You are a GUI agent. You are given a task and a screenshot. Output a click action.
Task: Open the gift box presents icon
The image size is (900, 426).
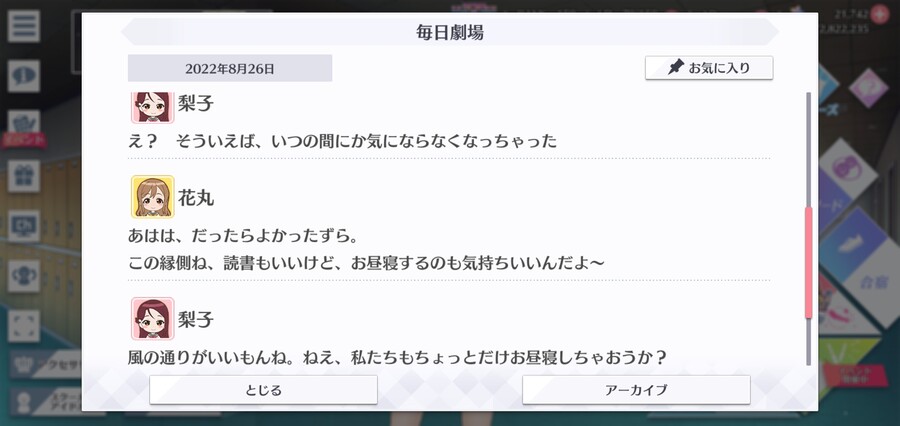pyautogui.click(x=24, y=176)
